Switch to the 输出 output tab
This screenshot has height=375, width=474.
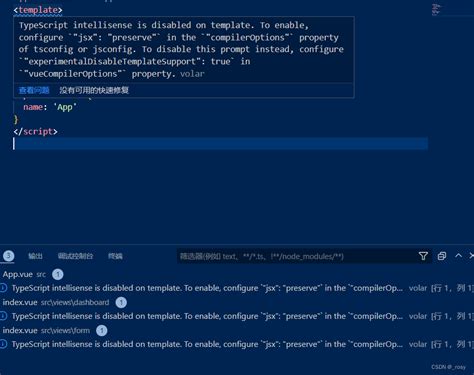(35, 256)
